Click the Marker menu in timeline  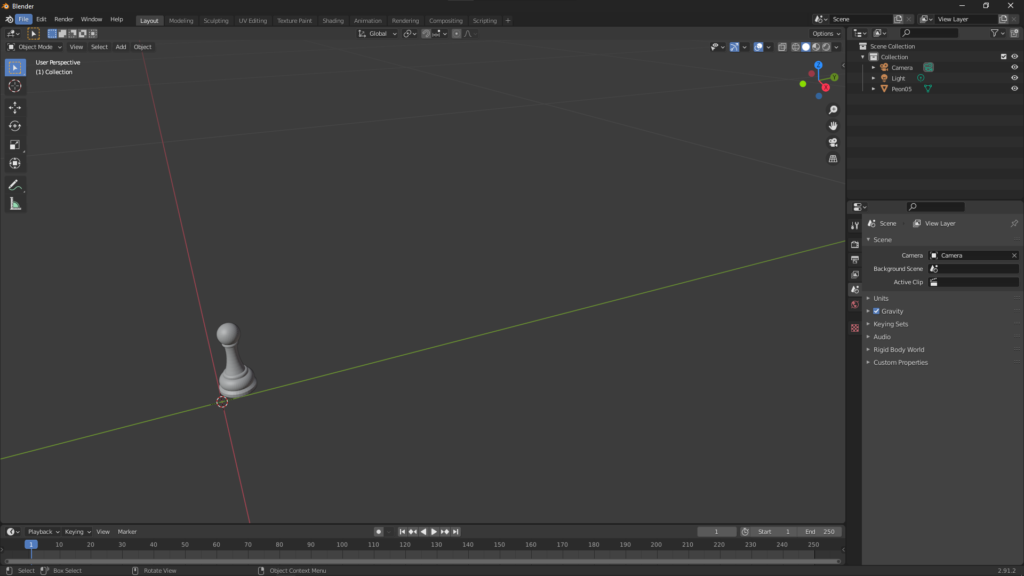click(x=127, y=532)
